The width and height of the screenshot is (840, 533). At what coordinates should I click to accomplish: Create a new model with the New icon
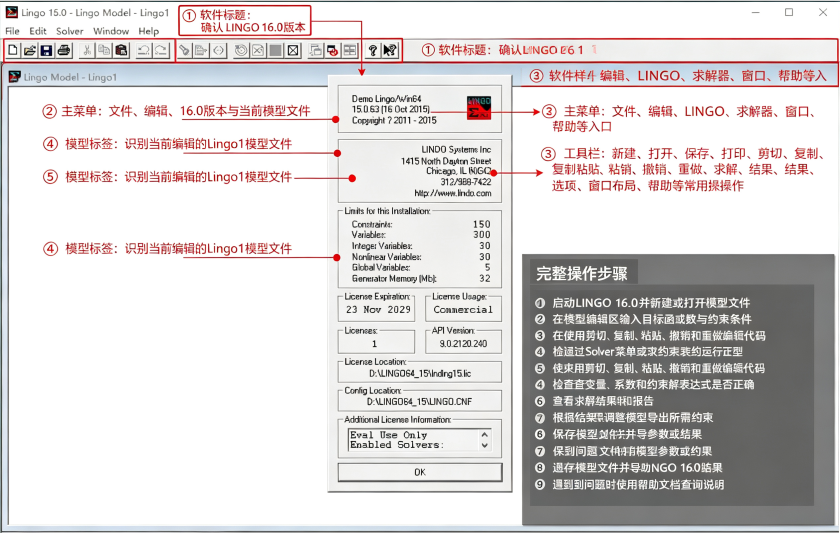[13, 50]
